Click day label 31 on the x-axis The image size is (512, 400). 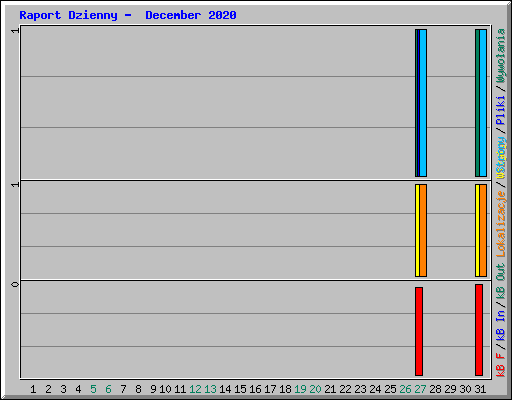tap(480, 389)
